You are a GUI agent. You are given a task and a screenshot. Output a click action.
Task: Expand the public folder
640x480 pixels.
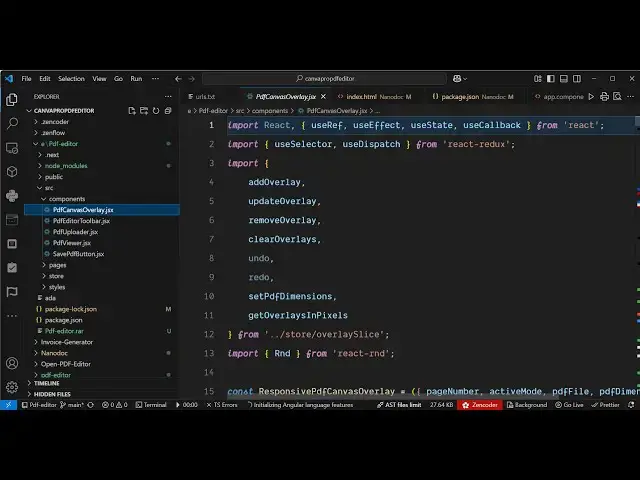54,177
